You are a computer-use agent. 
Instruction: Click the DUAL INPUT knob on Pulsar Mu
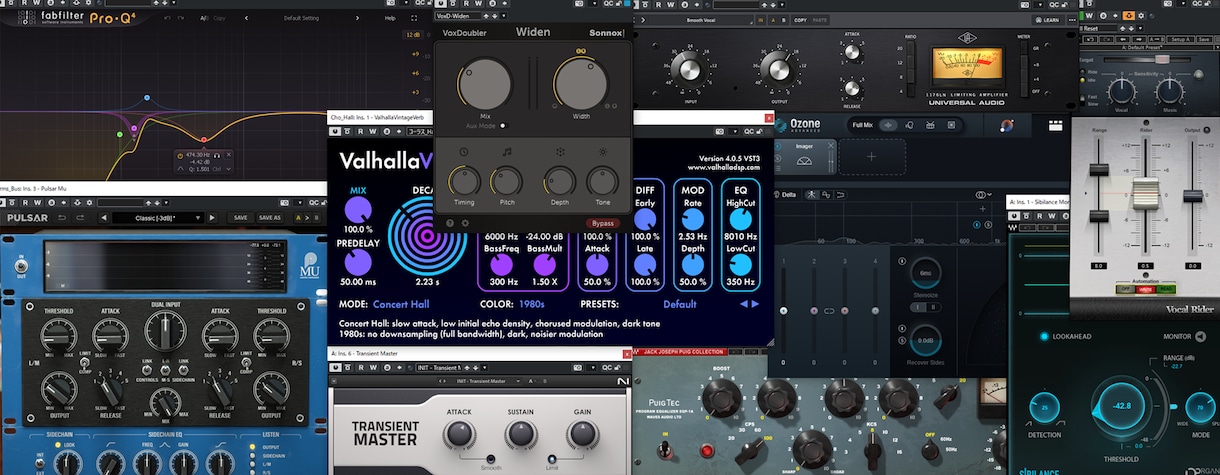[166, 329]
